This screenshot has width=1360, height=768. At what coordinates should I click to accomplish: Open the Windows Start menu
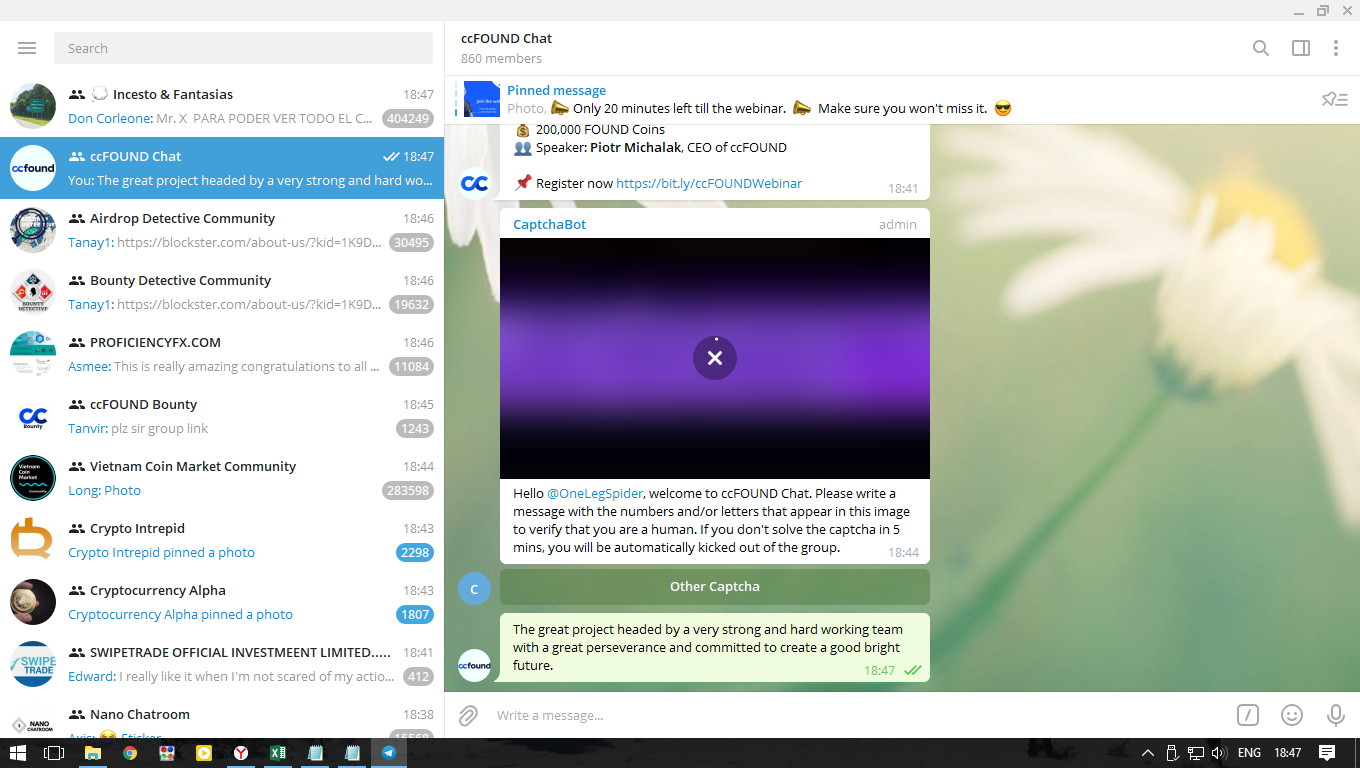click(x=18, y=753)
